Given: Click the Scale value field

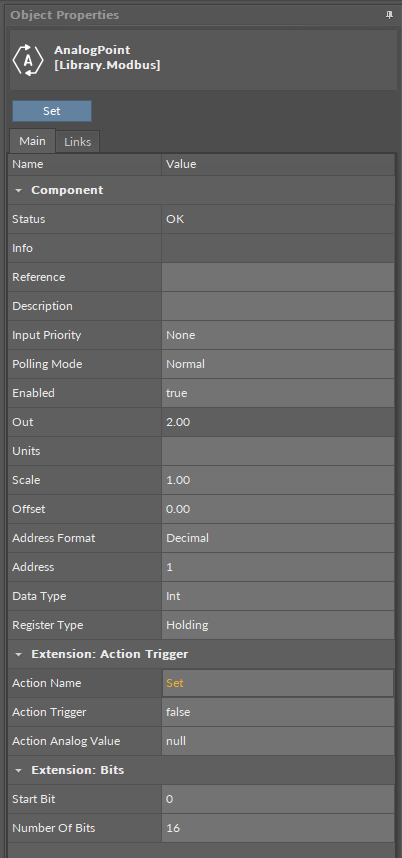Looking at the screenshot, I should pos(278,480).
